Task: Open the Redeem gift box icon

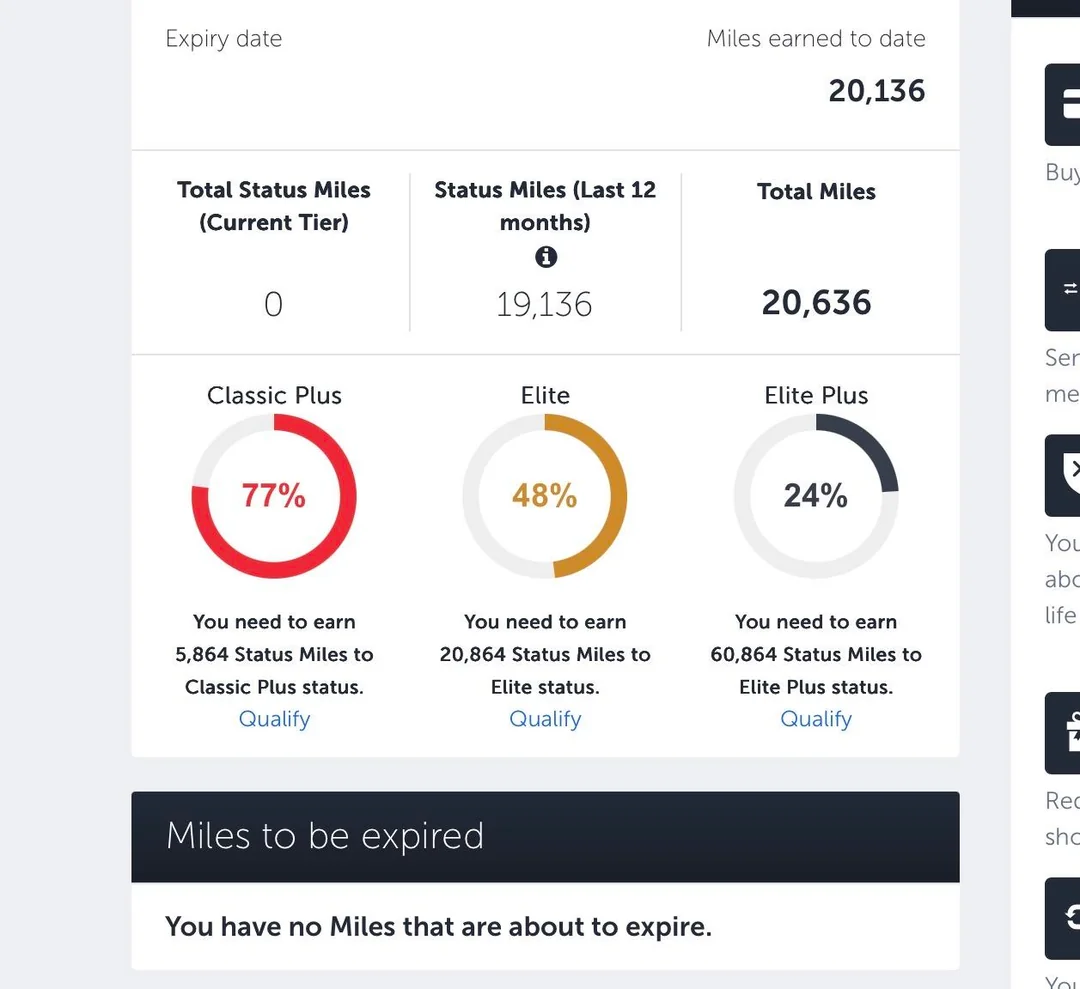Action: click(x=1064, y=733)
